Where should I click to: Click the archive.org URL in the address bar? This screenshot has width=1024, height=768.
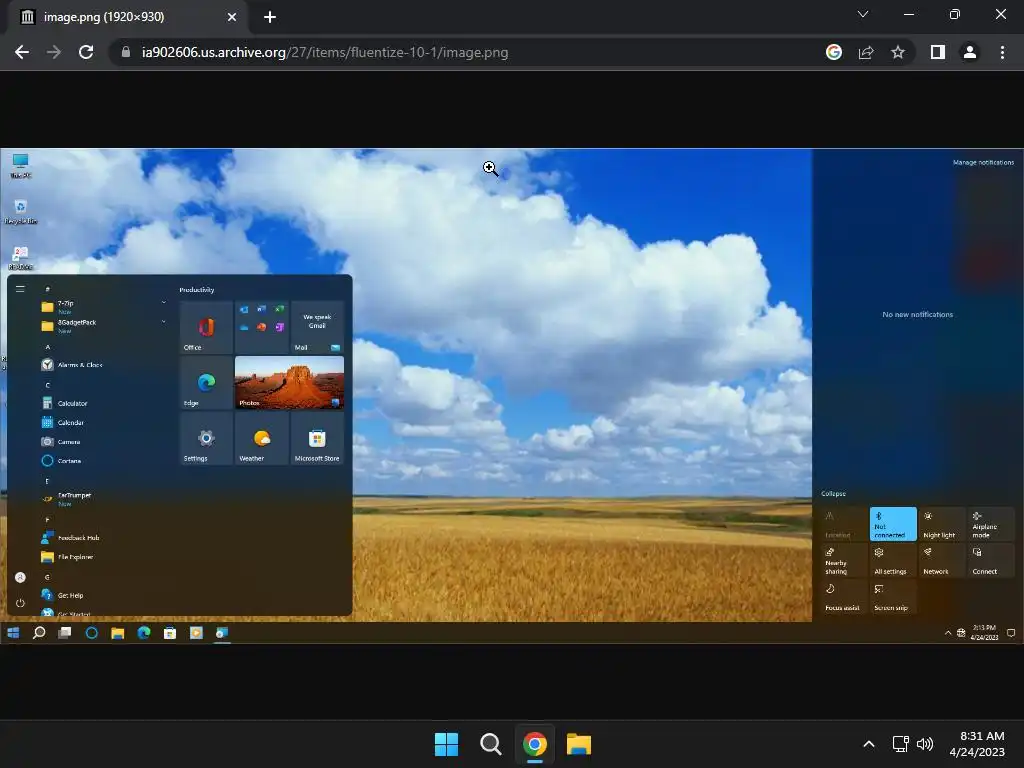click(325, 52)
